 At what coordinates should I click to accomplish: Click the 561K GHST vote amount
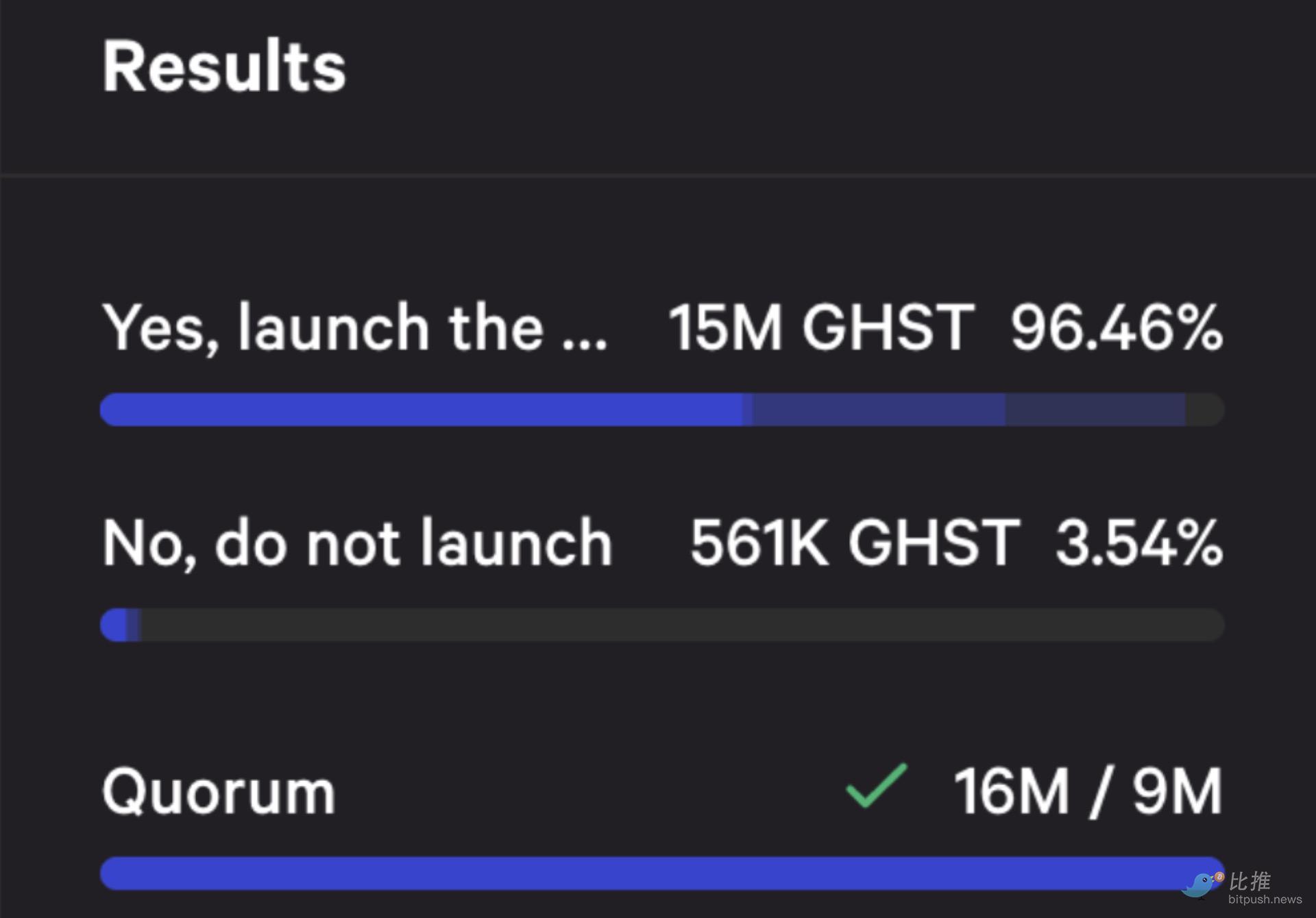(855, 543)
